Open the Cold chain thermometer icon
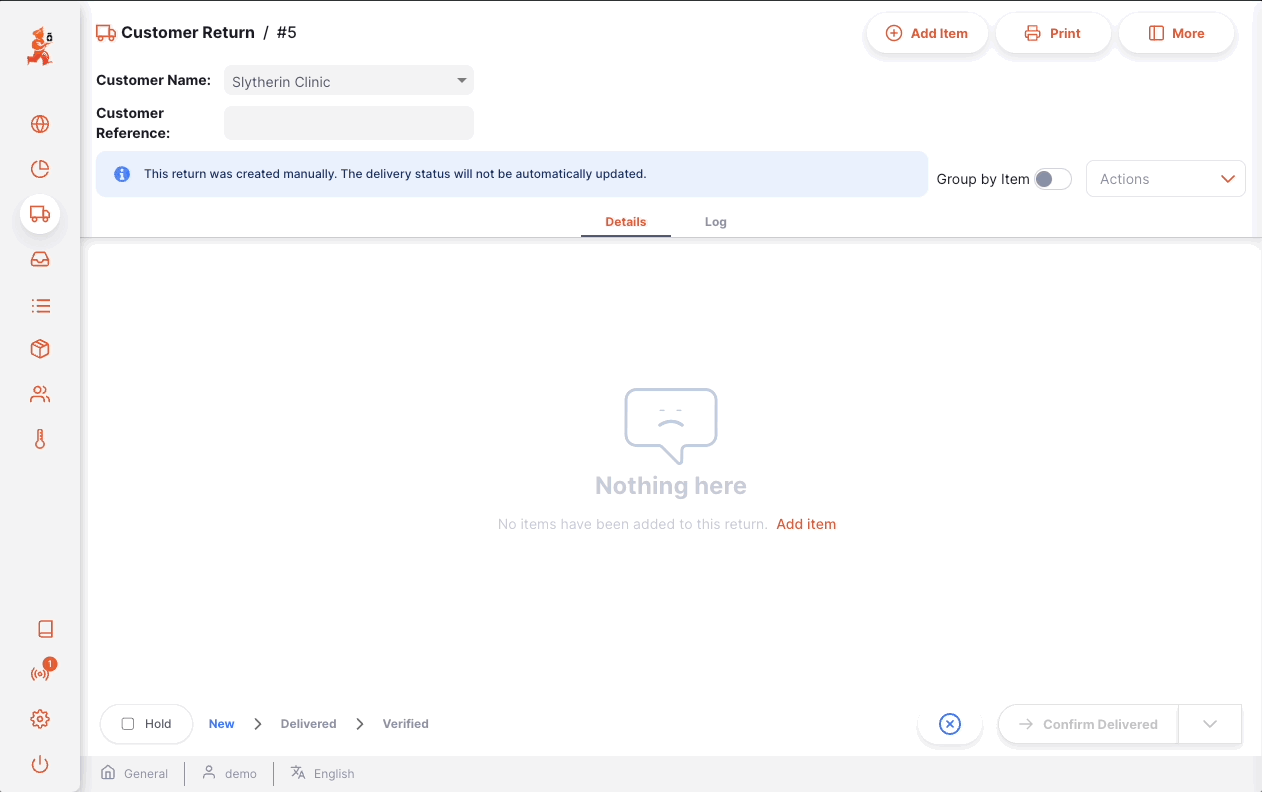Viewport: 1262px width, 792px height. coord(40,439)
